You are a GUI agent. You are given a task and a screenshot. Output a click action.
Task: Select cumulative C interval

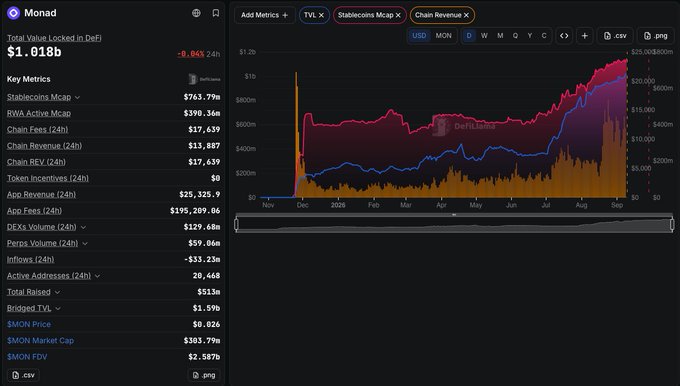click(544, 36)
